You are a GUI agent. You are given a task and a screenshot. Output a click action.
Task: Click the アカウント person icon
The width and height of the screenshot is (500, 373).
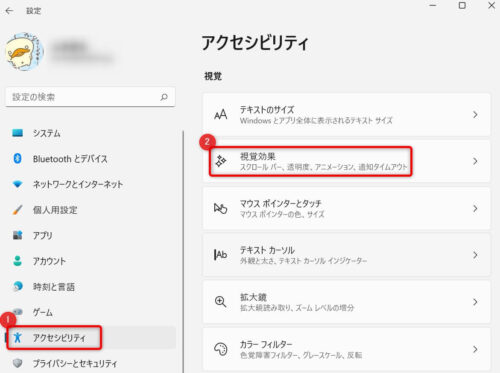[x=17, y=261]
